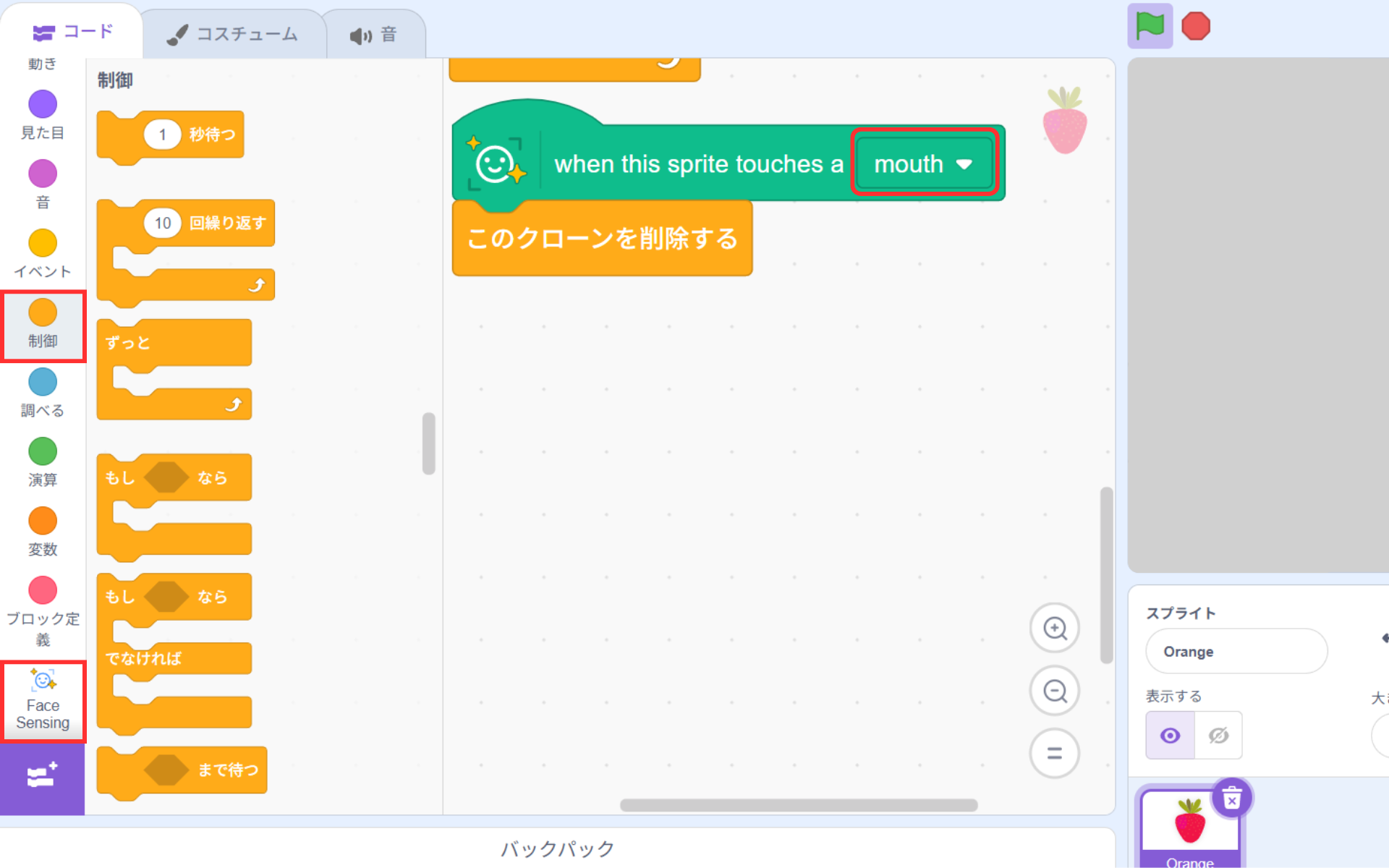Viewport: 1389px width, 868px height.
Task: Open the mouth dropdown in face block
Action: 923,164
